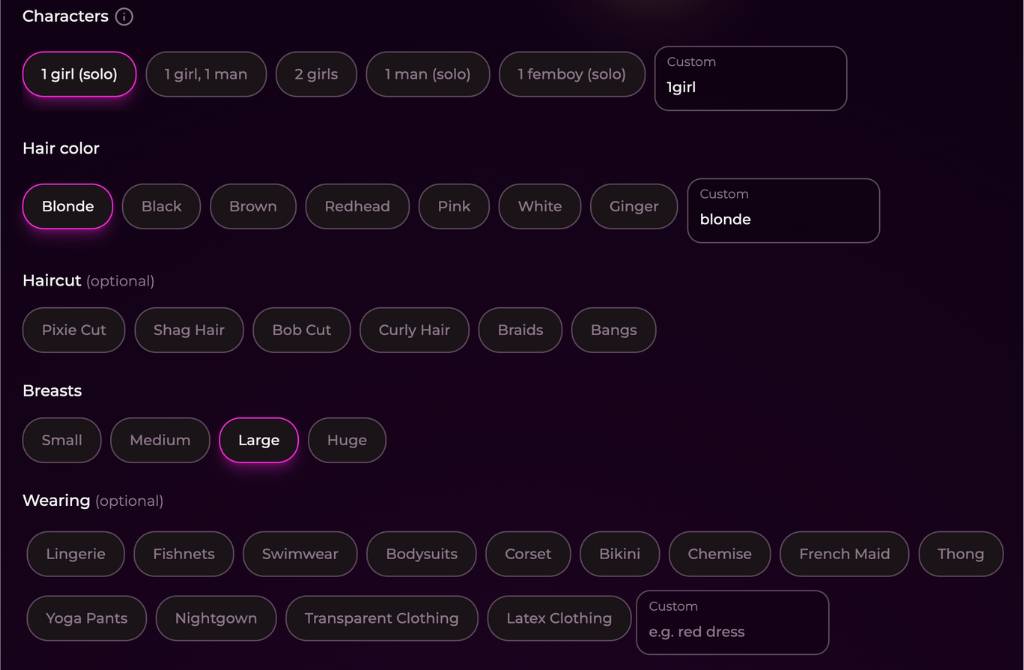The width and height of the screenshot is (1024, 670).
Task: Select the Pixie Cut haircut
Action: 74,330
